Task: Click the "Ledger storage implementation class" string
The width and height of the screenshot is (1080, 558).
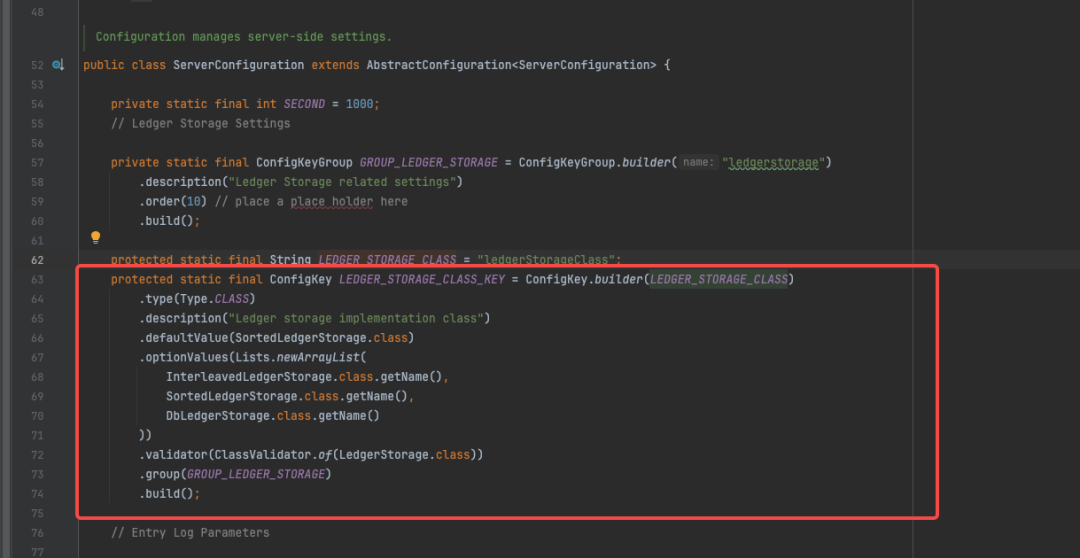Action: tap(355, 318)
